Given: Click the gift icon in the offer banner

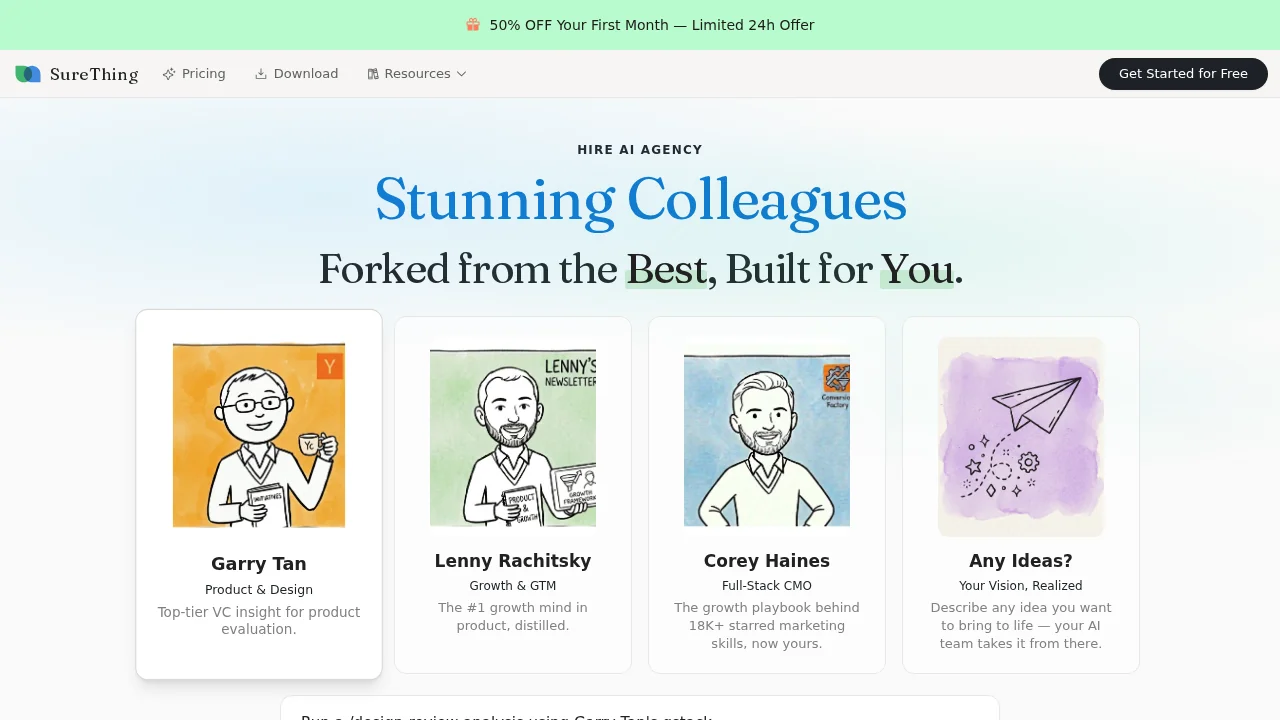Looking at the screenshot, I should coord(472,24).
